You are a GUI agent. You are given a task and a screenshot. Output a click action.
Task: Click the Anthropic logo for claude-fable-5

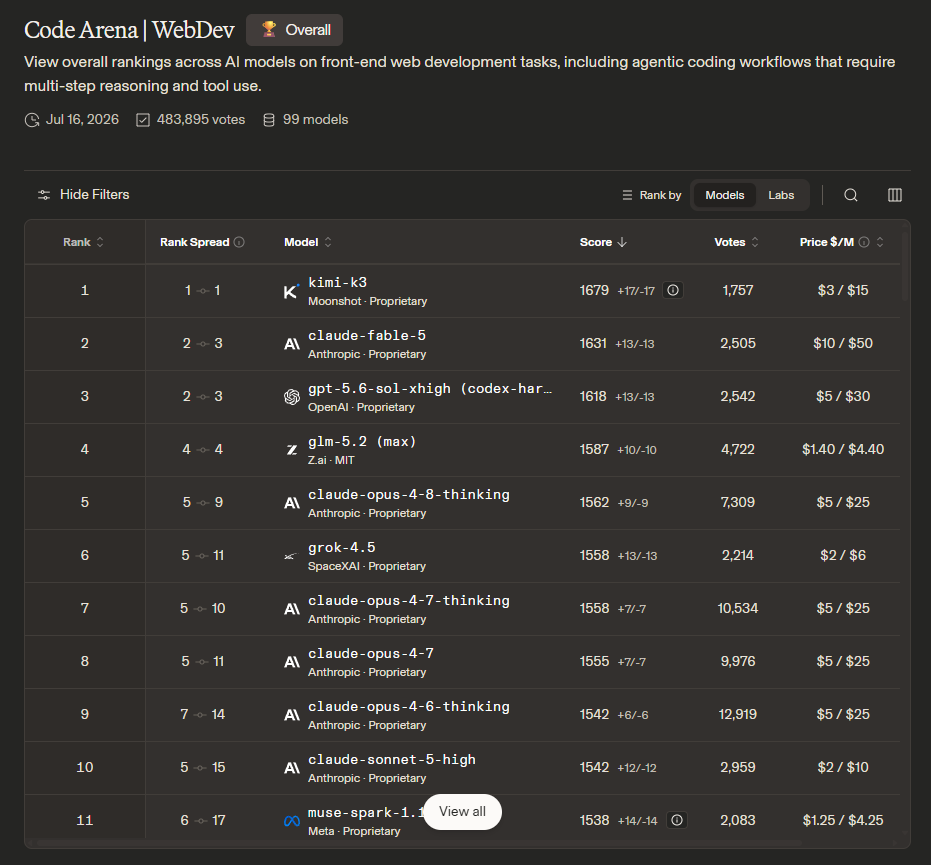pyautogui.click(x=292, y=344)
